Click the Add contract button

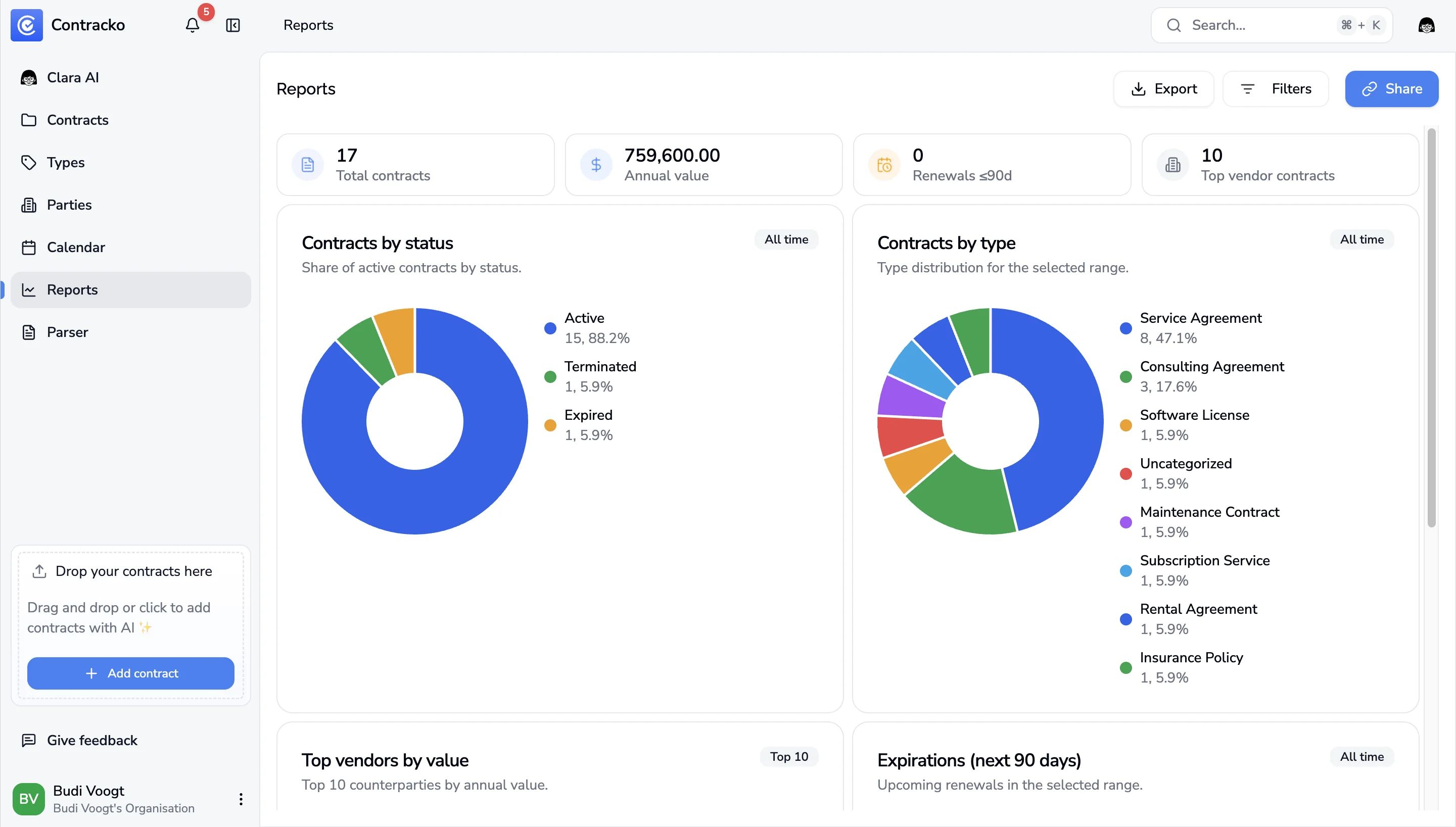click(131, 673)
